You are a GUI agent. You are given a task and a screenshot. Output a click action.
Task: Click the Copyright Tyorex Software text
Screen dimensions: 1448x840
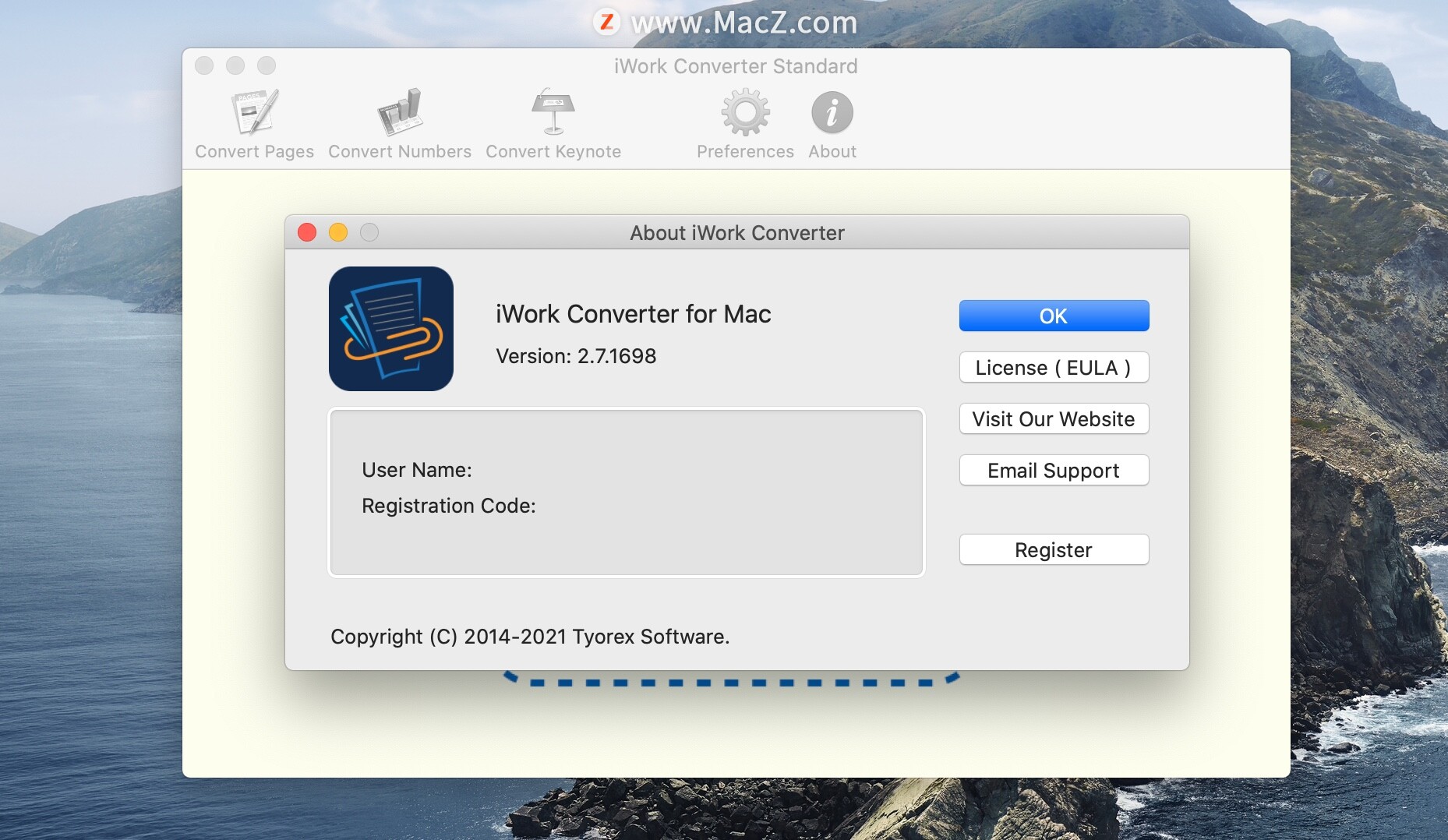pos(530,637)
